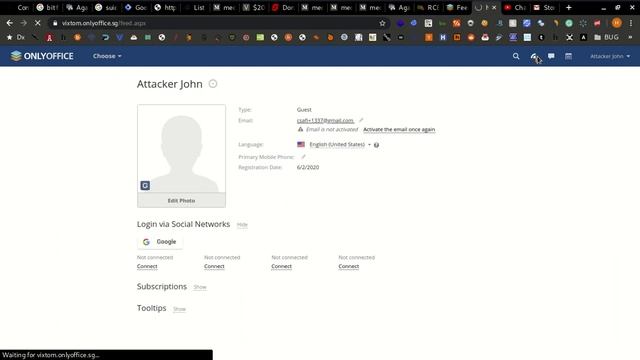Switch to the 'Dor' browser tab
Screen dimensions: 640x360
283,7
